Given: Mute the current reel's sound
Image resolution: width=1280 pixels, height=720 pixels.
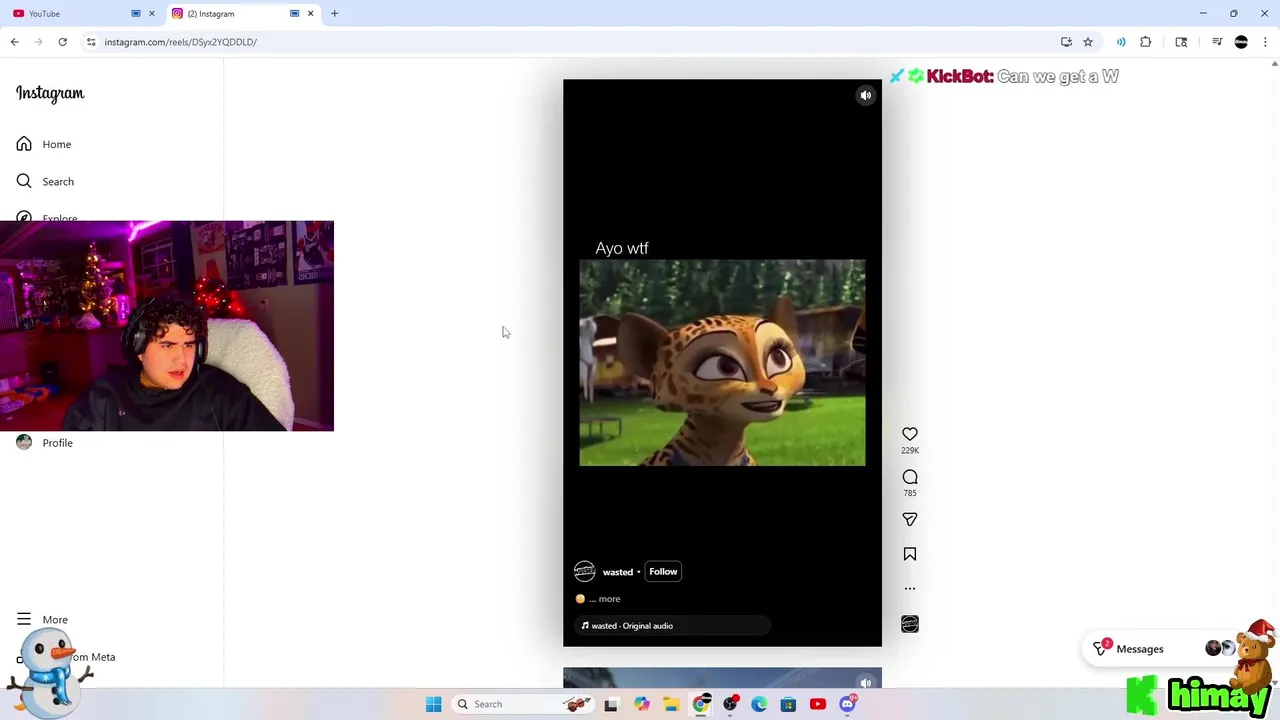Looking at the screenshot, I should (x=866, y=95).
